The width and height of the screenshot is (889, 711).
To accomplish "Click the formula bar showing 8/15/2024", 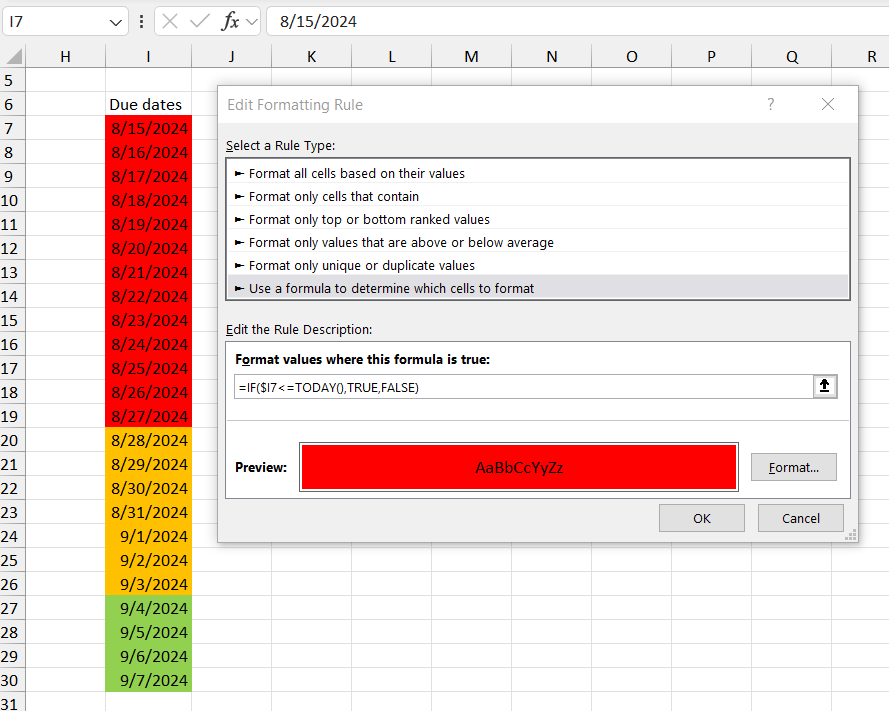I will tap(578, 22).
